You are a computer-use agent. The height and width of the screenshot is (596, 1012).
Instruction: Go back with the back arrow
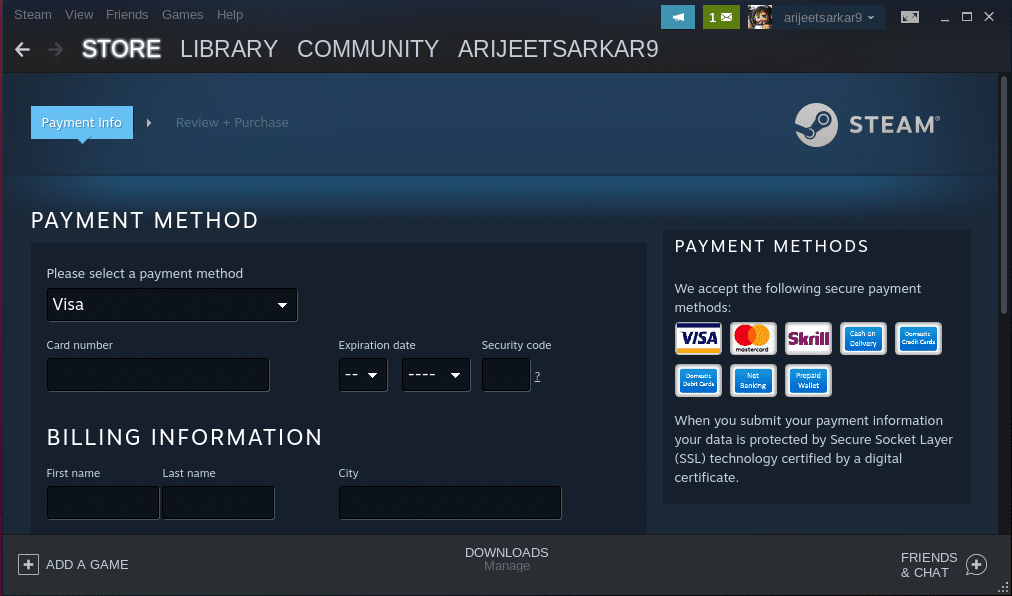coord(23,50)
